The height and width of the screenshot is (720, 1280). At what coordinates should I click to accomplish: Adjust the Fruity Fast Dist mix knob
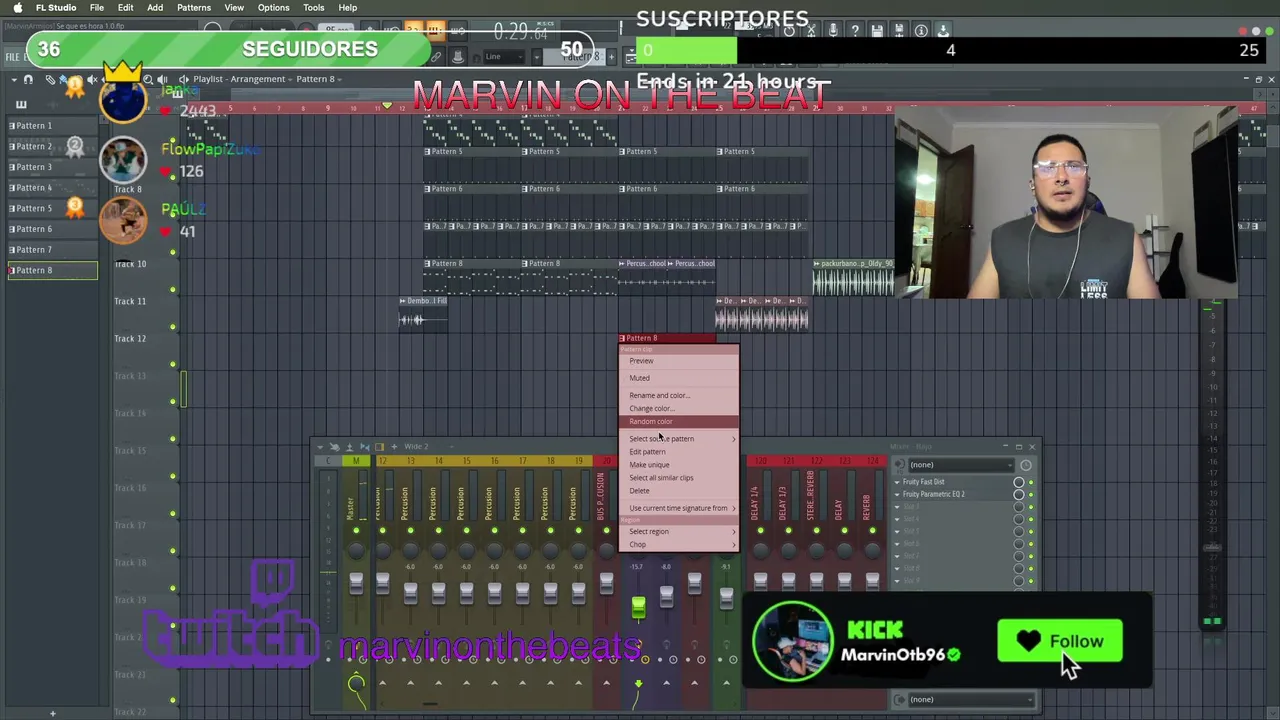click(x=1019, y=482)
